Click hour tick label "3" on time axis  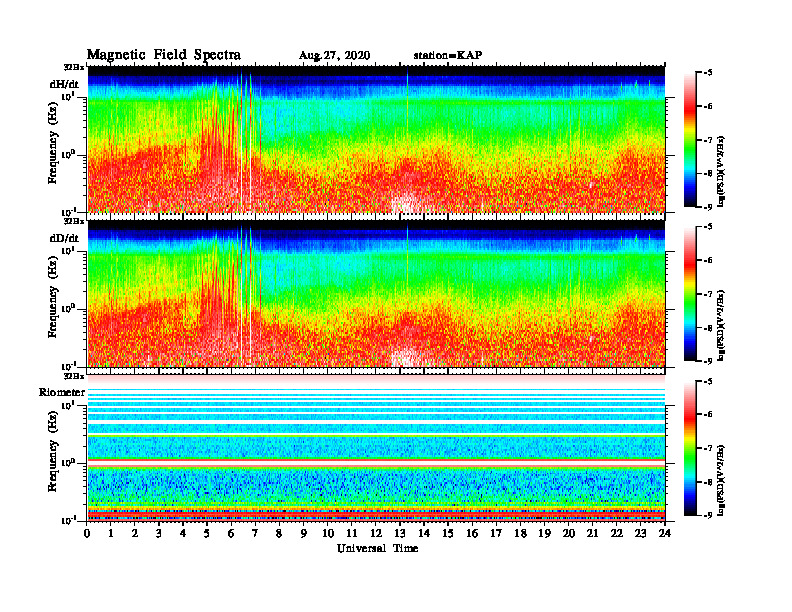pos(159,533)
